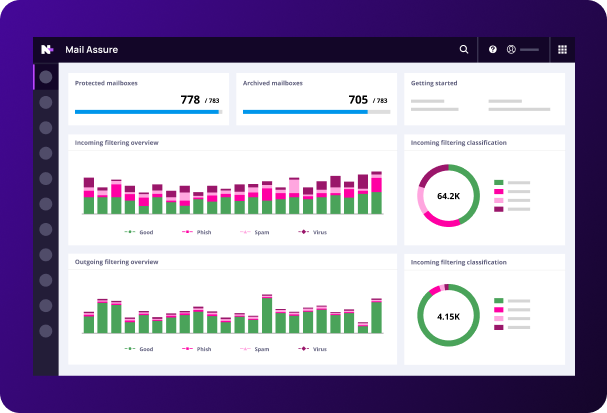Select the tenth sidebar circle icon
The width and height of the screenshot is (607, 413).
46,306
